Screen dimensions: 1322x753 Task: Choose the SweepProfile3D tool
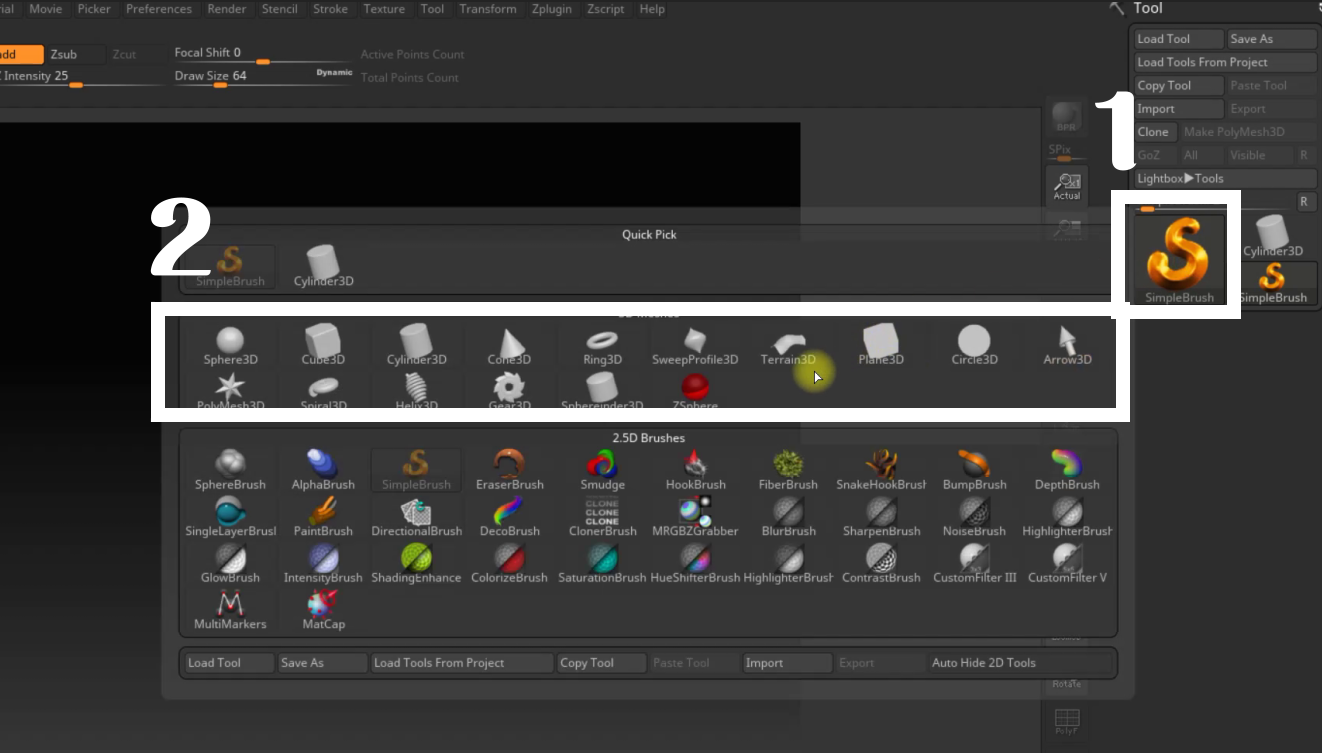point(695,345)
